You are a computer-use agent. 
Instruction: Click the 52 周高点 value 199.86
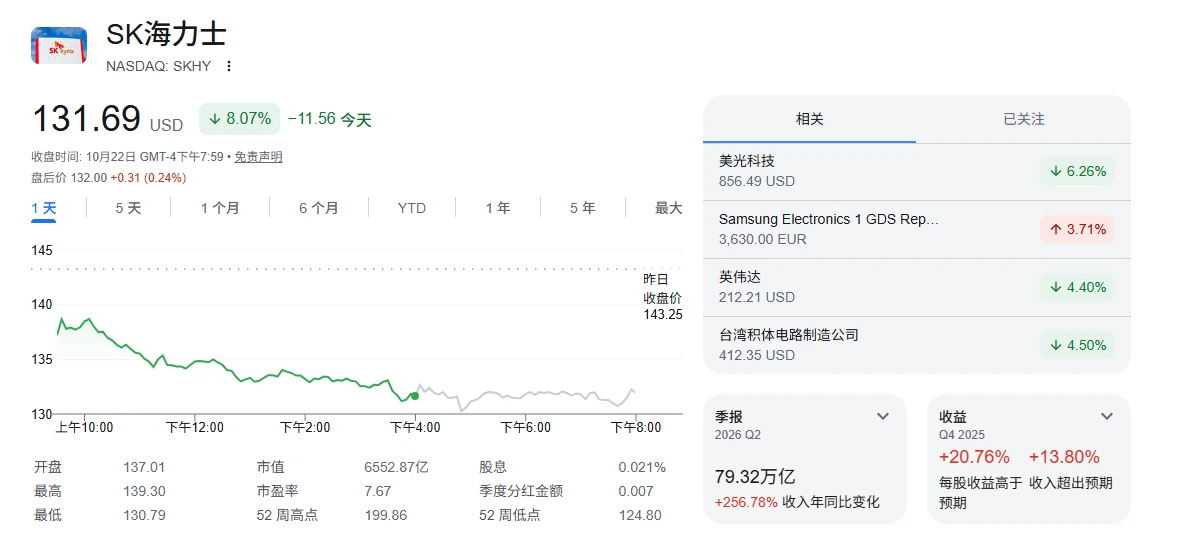point(385,516)
